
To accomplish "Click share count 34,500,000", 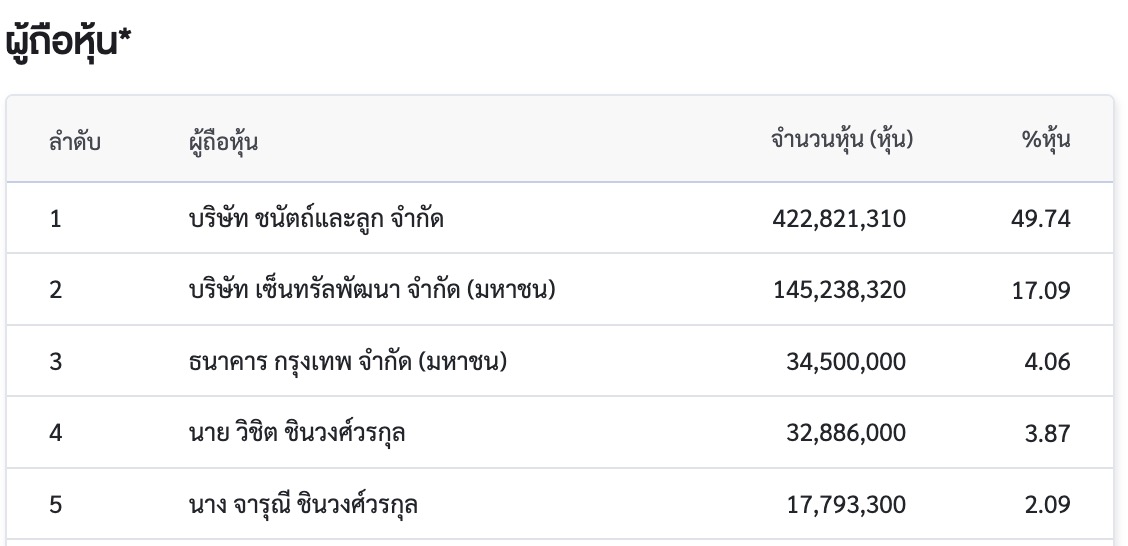I will [x=846, y=361].
